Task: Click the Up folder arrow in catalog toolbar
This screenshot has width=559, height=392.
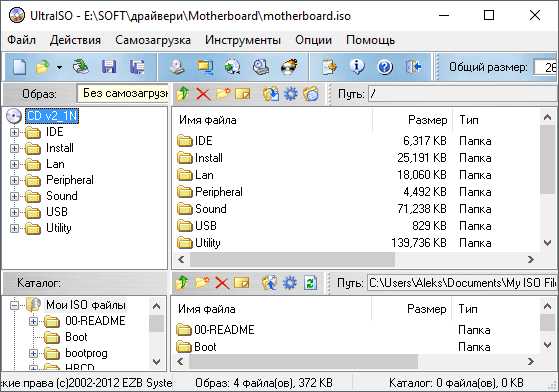Action: point(182,283)
